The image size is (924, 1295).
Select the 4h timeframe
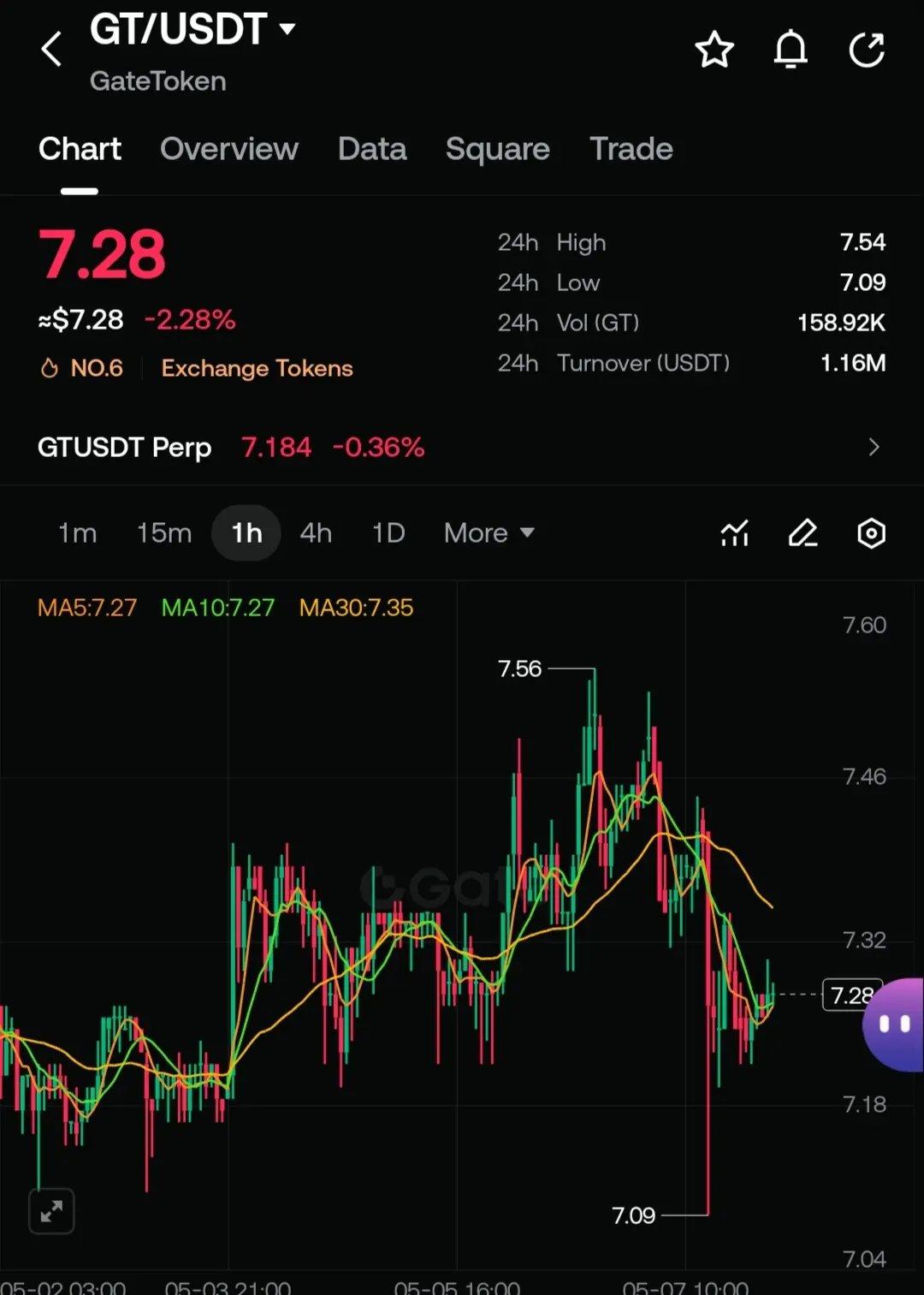(316, 533)
